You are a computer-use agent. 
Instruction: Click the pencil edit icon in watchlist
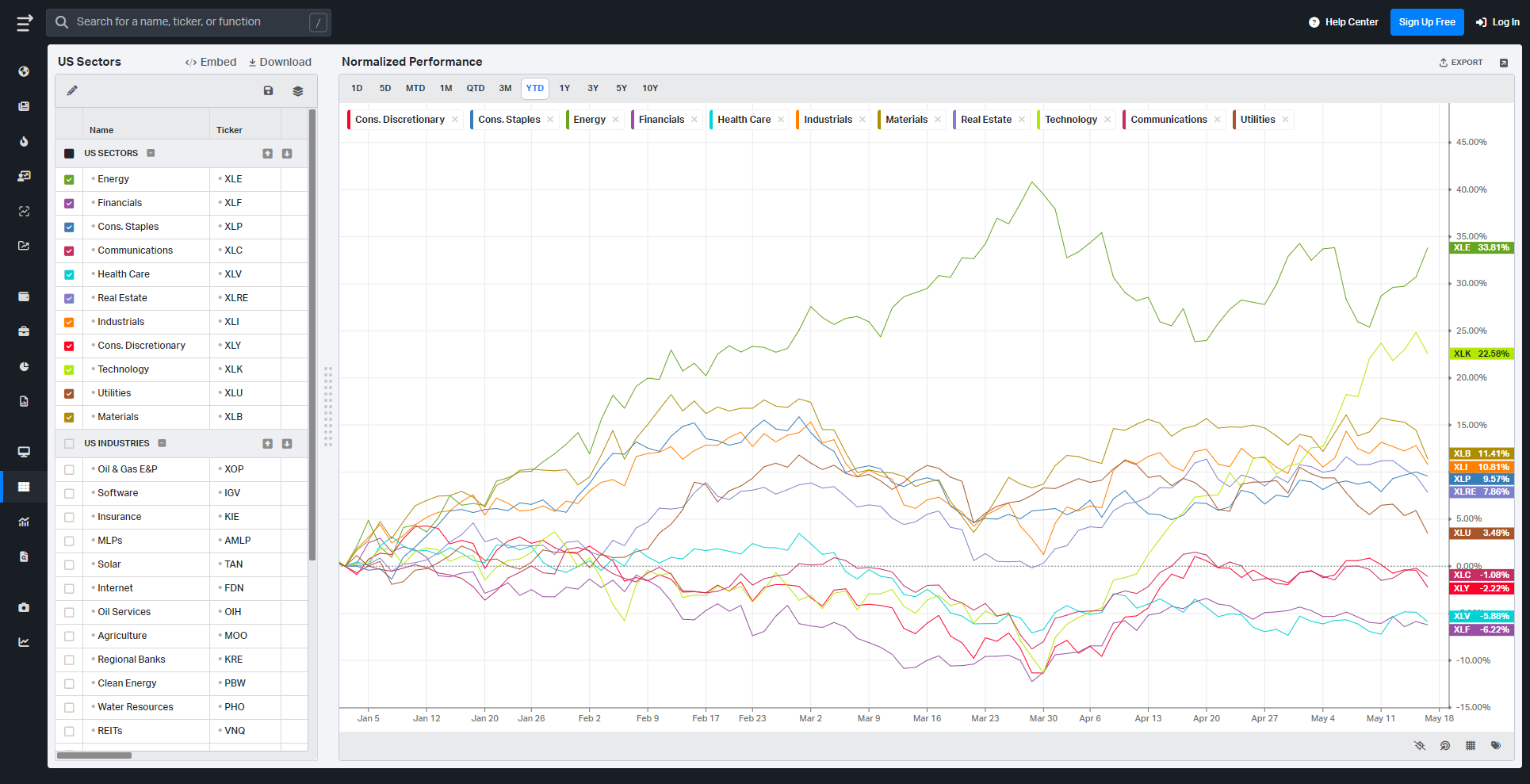point(72,90)
